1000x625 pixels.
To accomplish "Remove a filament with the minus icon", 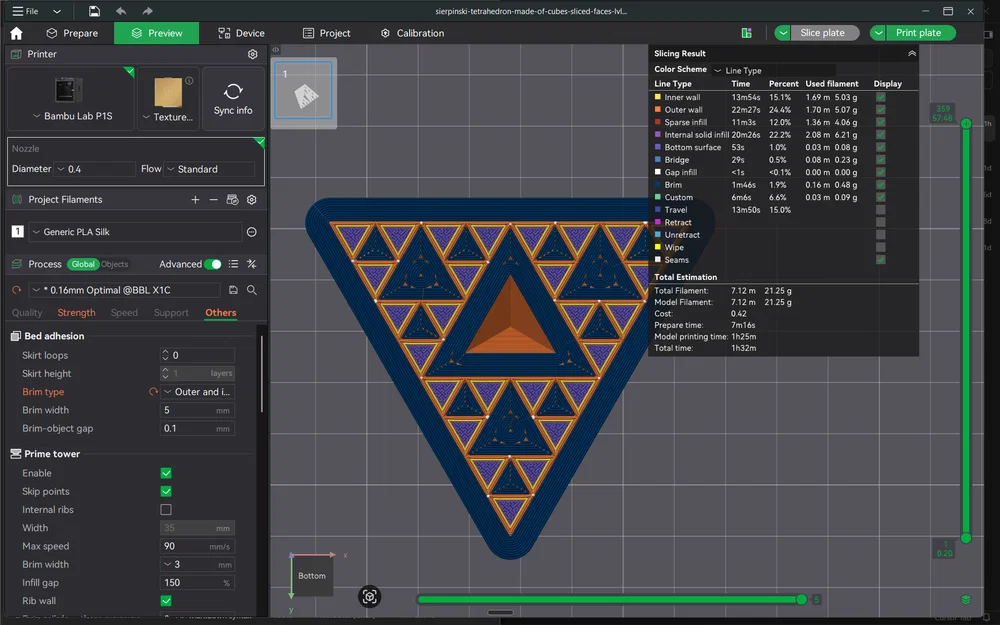I will 213,200.
